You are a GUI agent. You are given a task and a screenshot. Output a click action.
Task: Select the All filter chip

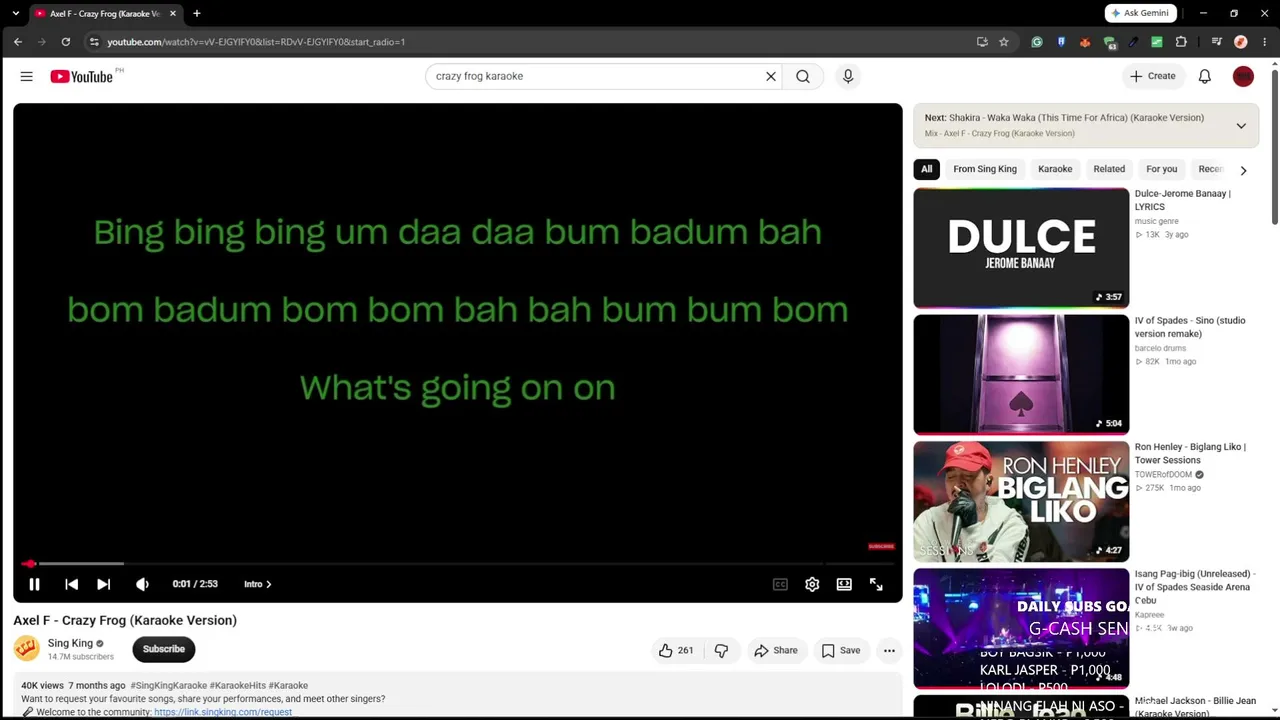(x=927, y=169)
